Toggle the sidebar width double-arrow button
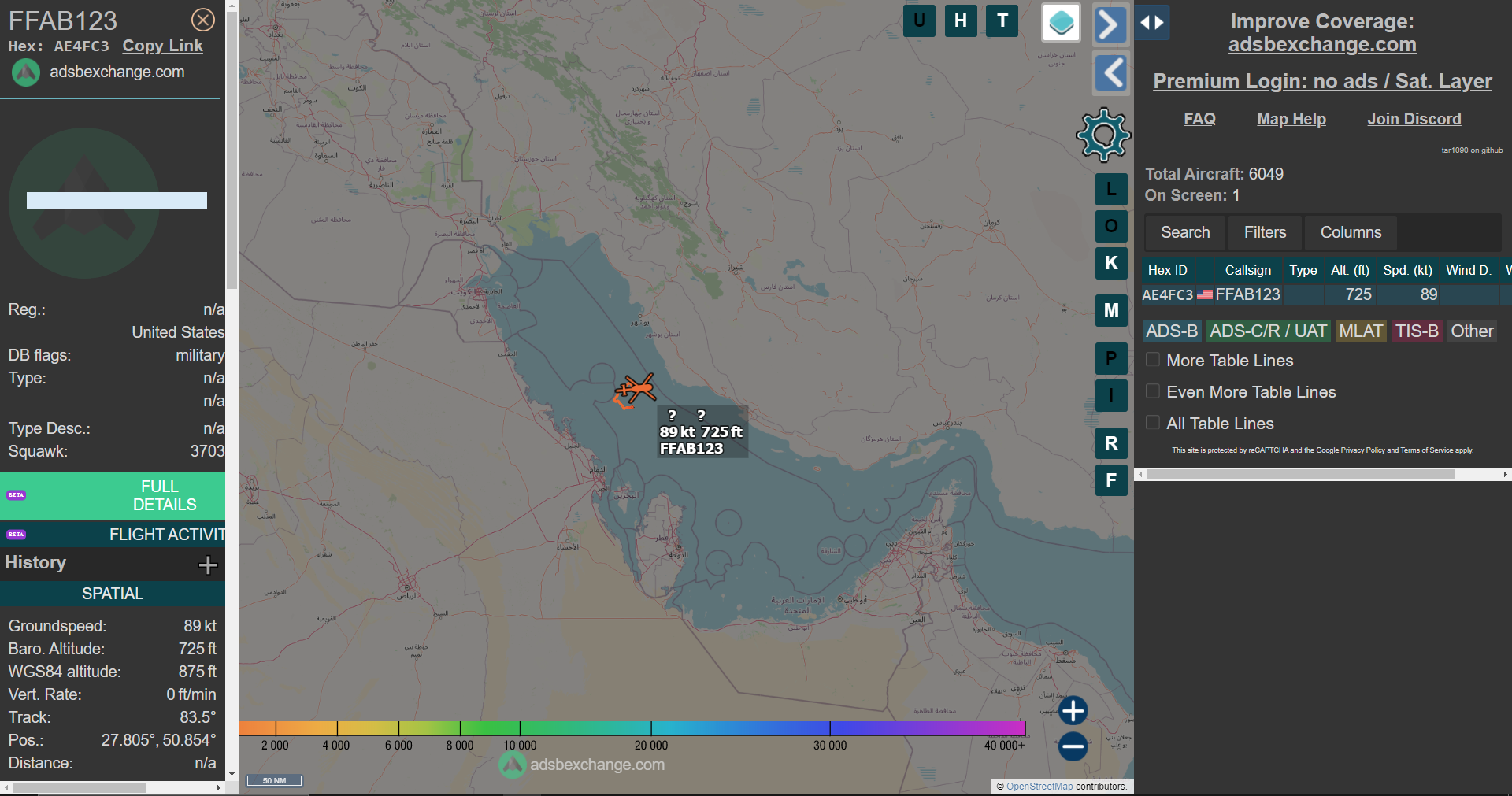1512x796 pixels. pos(1152,22)
